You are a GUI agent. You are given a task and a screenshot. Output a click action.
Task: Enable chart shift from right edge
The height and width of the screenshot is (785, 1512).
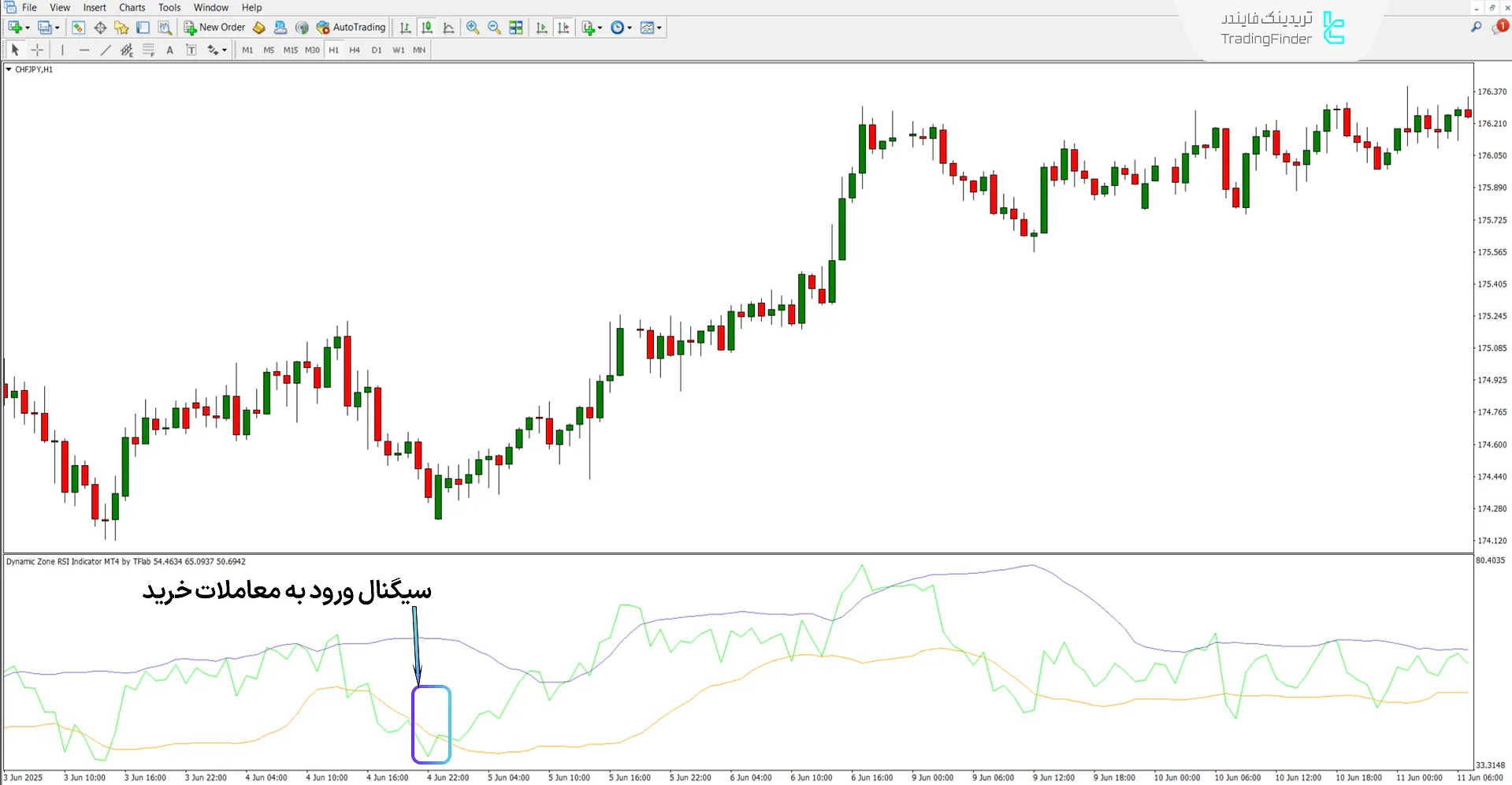[x=564, y=28]
